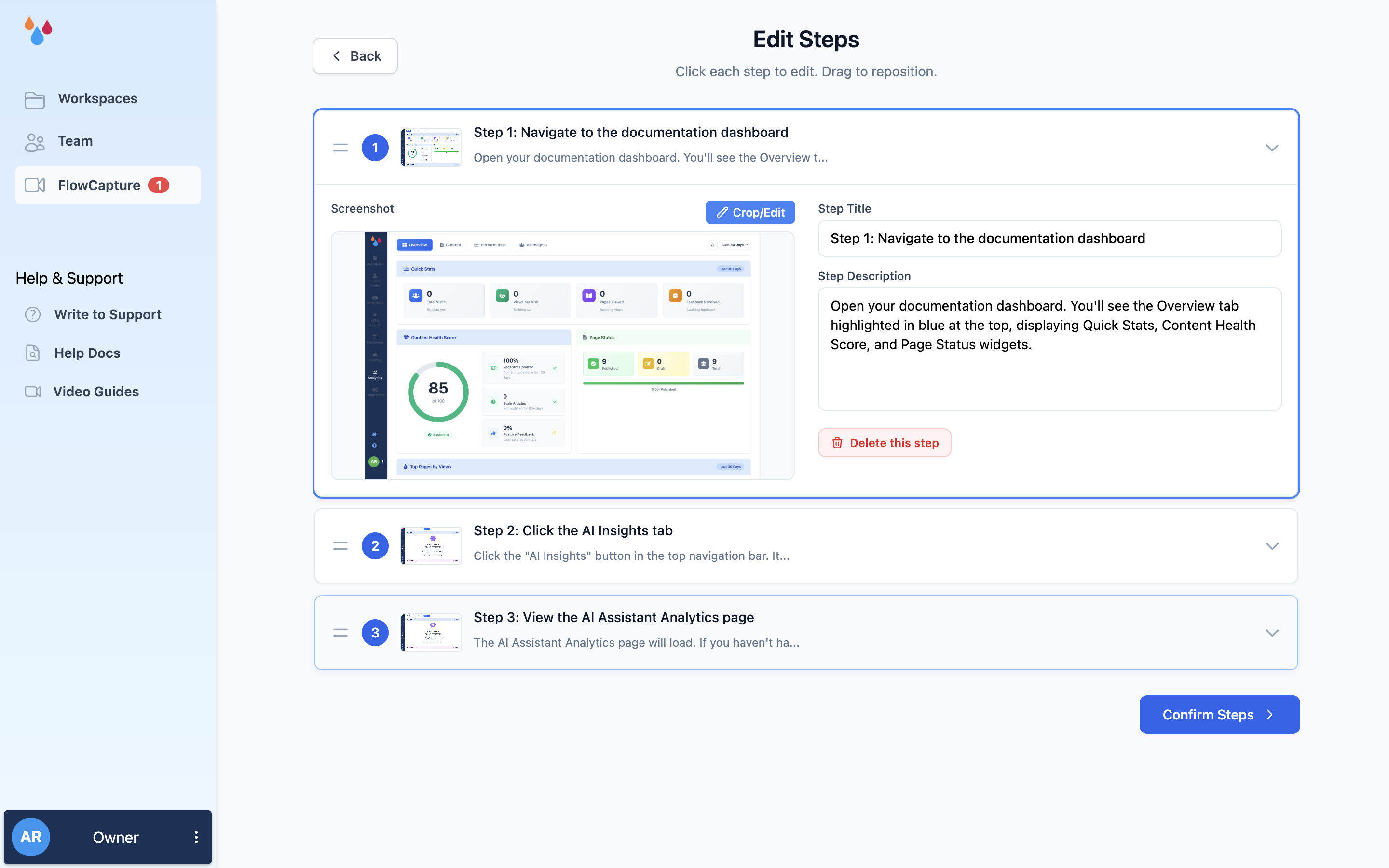Click the arrow icon in Confirm Steps

pos(1269,715)
